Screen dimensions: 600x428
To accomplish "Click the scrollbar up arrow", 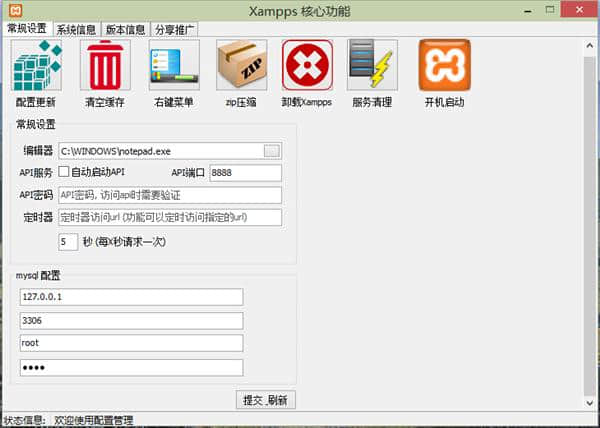I will (590, 45).
